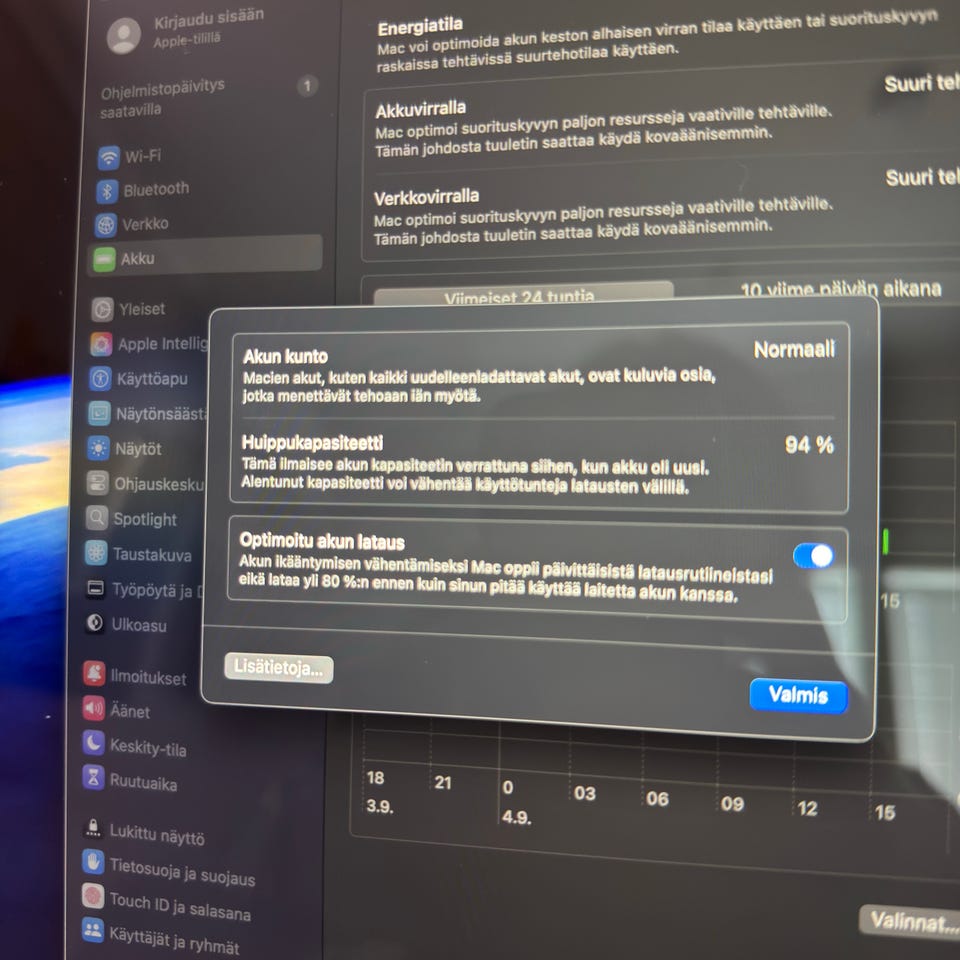Click the Huippukapasiteetti heading

pos(312,443)
